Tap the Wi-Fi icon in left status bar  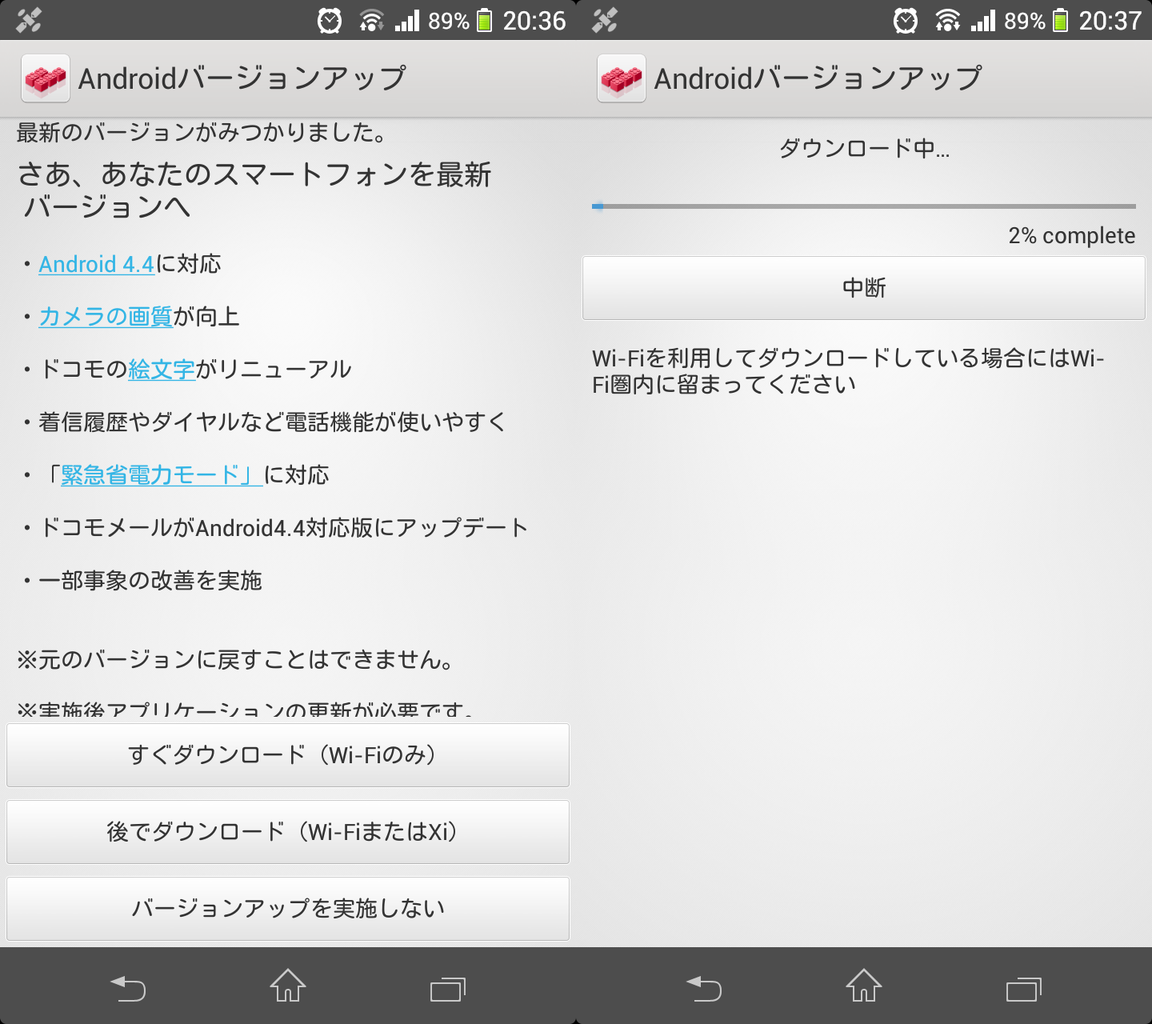(x=371, y=20)
